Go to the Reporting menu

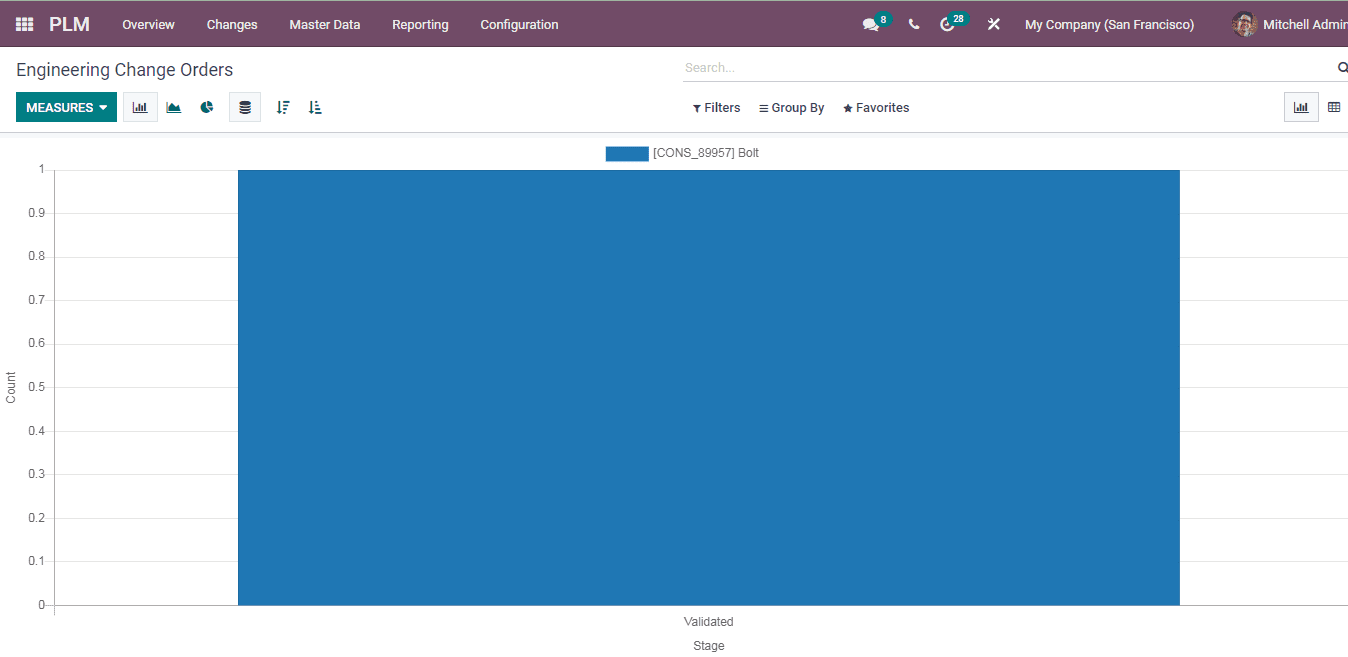click(x=420, y=24)
